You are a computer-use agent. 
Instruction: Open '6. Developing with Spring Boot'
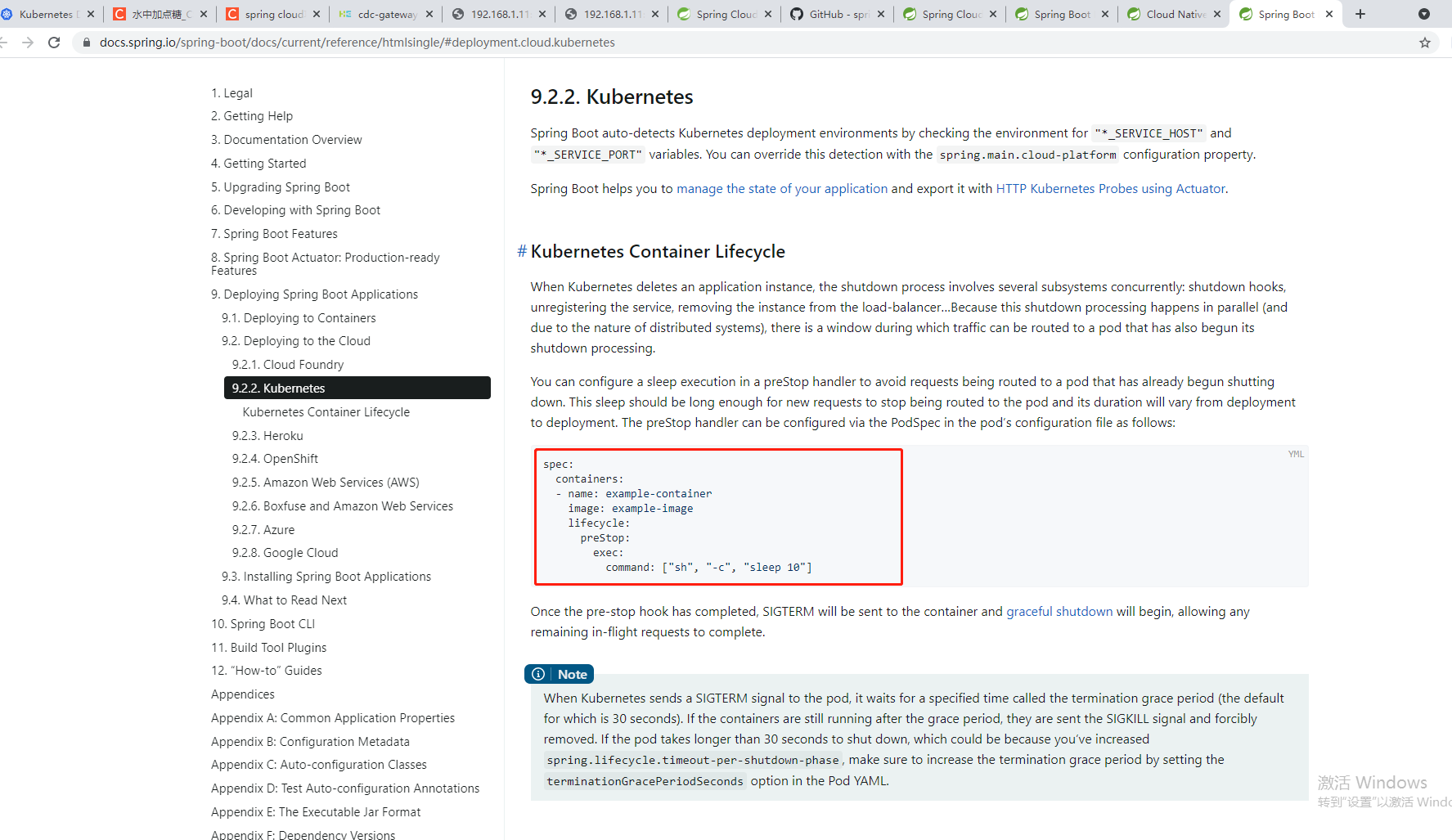point(295,210)
